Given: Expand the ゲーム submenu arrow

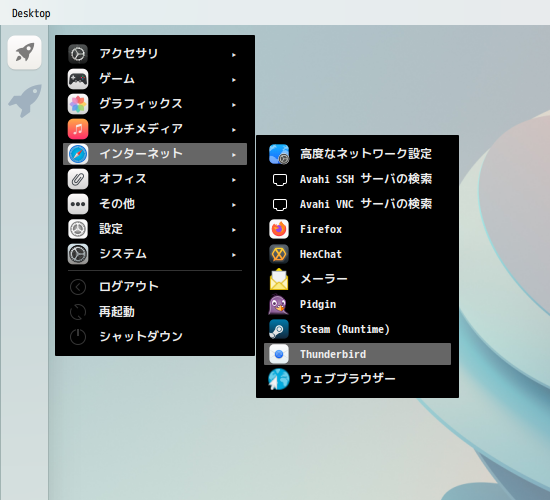Looking at the screenshot, I should point(234,80).
